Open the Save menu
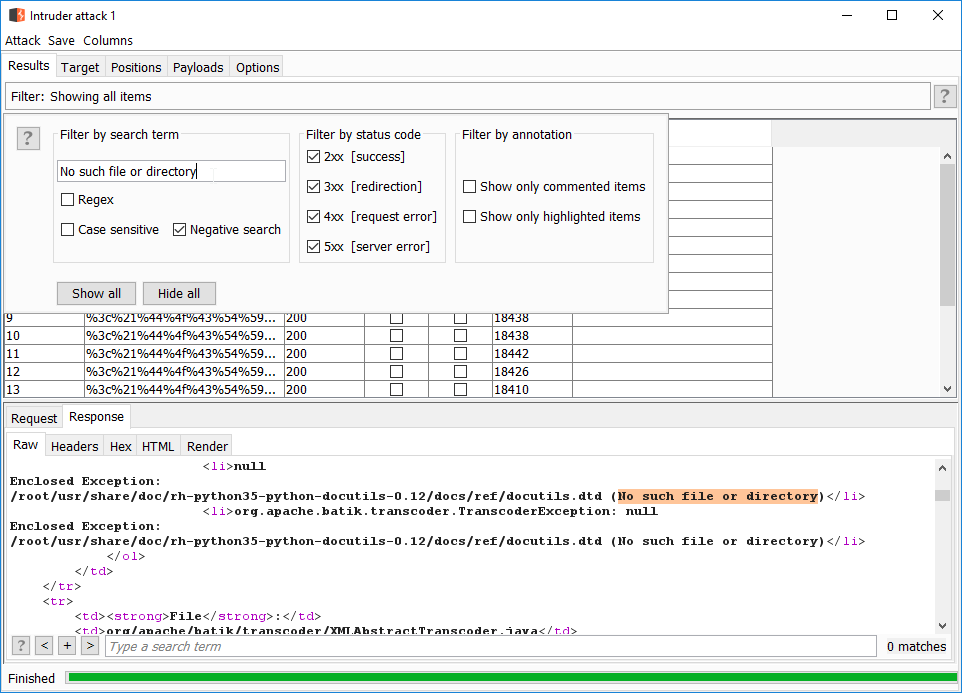Viewport: 962px width, 693px height. click(x=61, y=40)
